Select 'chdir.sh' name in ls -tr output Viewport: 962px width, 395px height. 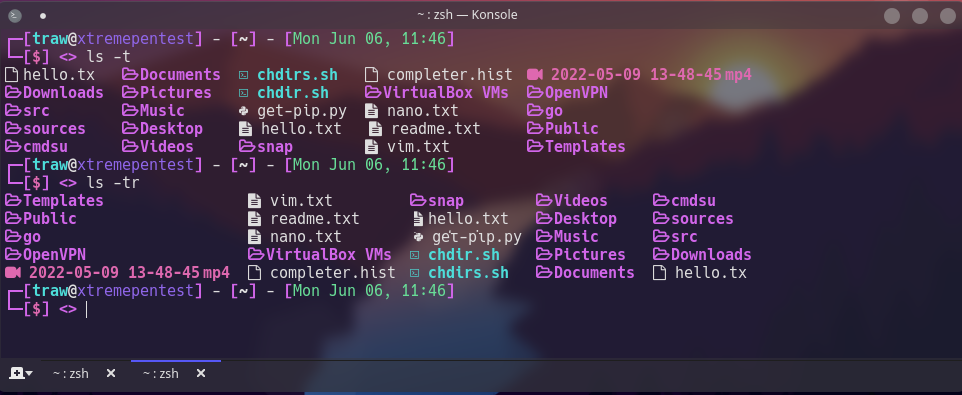click(x=464, y=255)
